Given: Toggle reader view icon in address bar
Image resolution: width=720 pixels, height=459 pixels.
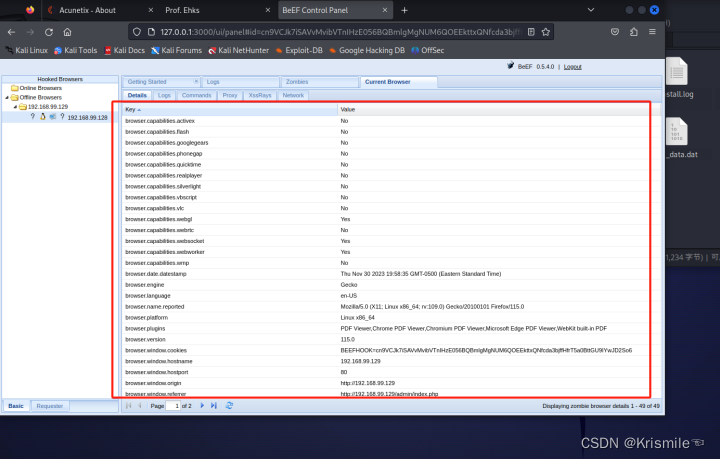Looking at the screenshot, I should click(531, 32).
